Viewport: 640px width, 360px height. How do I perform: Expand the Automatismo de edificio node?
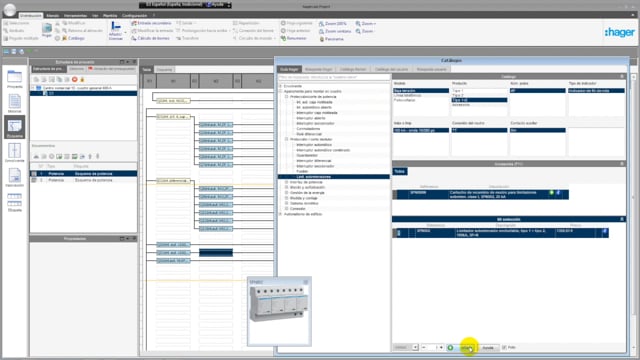[x=280, y=214]
